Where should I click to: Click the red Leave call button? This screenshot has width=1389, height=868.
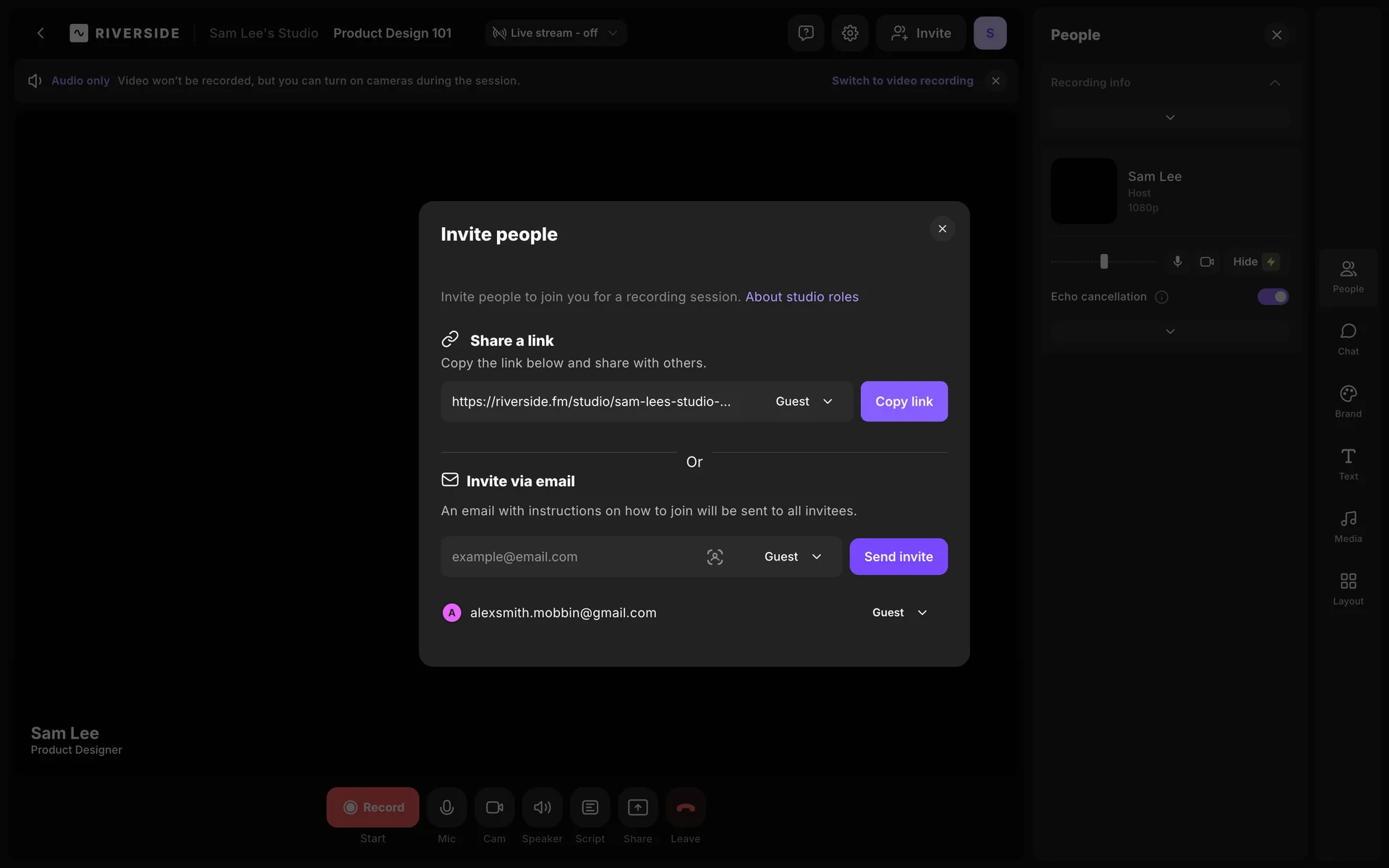point(685,807)
